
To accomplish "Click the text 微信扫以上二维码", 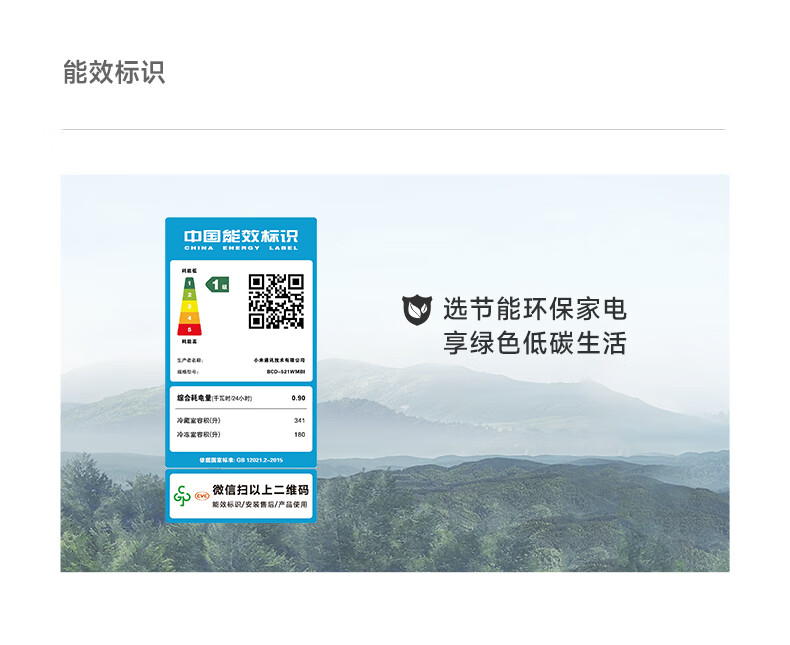I will (260, 490).
